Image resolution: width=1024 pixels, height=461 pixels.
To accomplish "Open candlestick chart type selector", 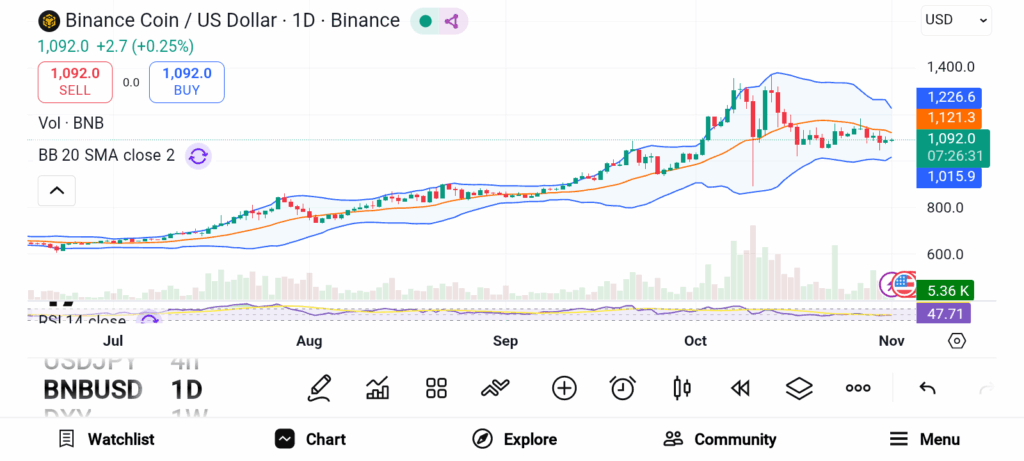I will click(682, 388).
